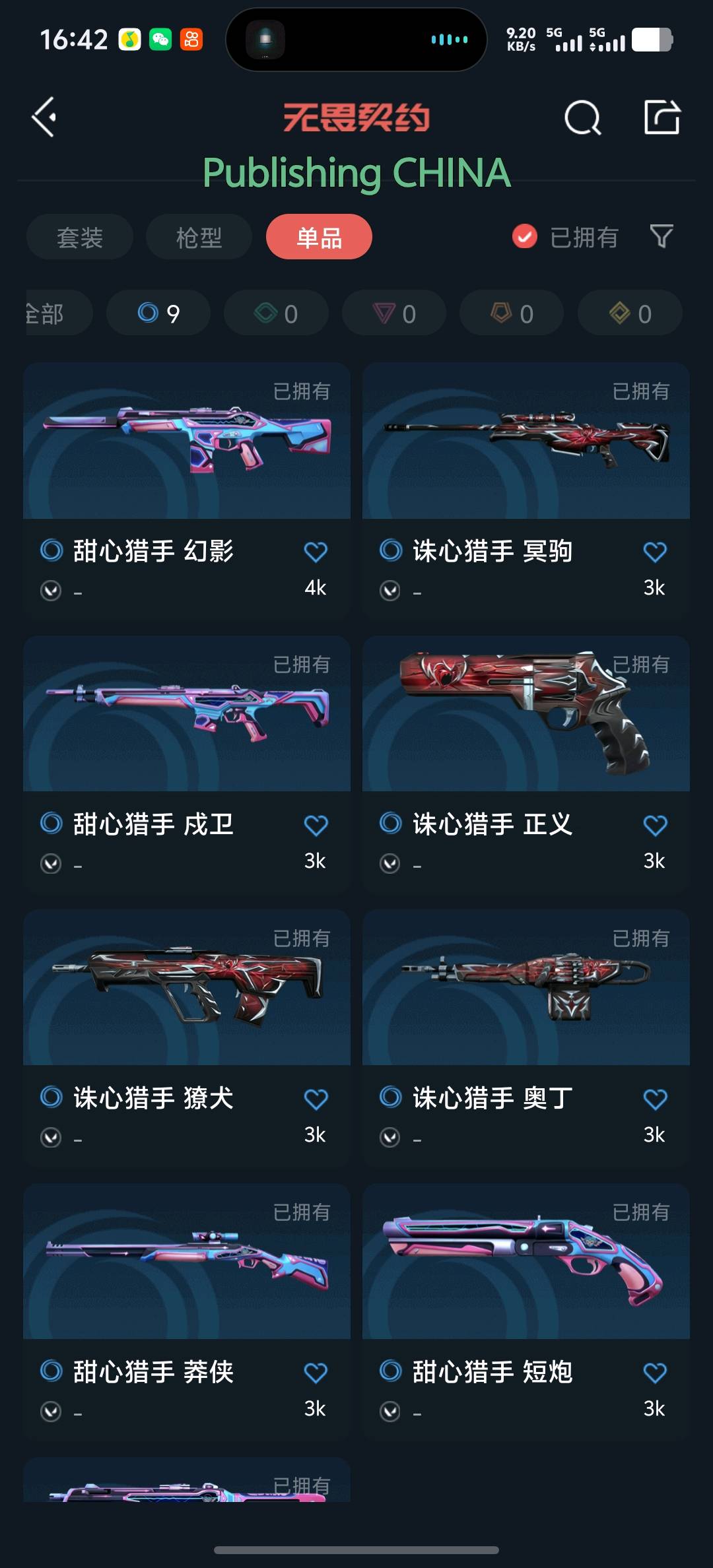Viewport: 713px width, 1568px height.
Task: Switch to the 套装 tab
Action: tap(80, 237)
